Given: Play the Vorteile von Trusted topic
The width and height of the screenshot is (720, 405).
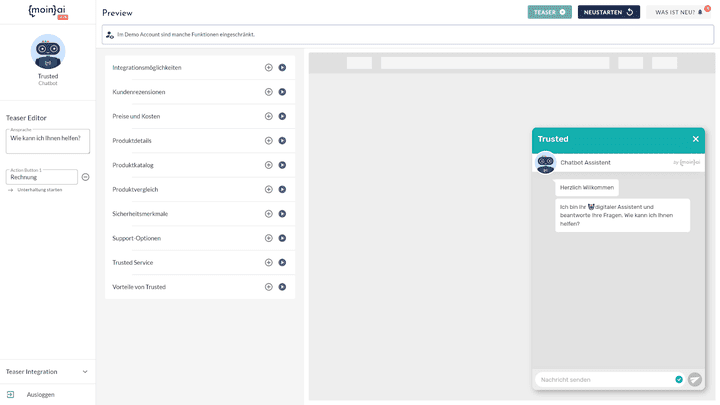Looking at the screenshot, I should coord(282,287).
